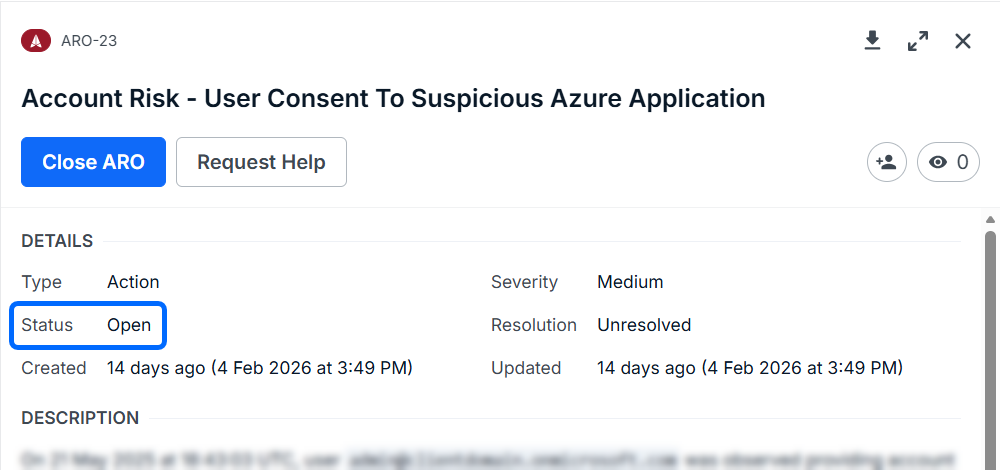Click the Type value Action
This screenshot has height=470, width=1000.
tap(133, 282)
